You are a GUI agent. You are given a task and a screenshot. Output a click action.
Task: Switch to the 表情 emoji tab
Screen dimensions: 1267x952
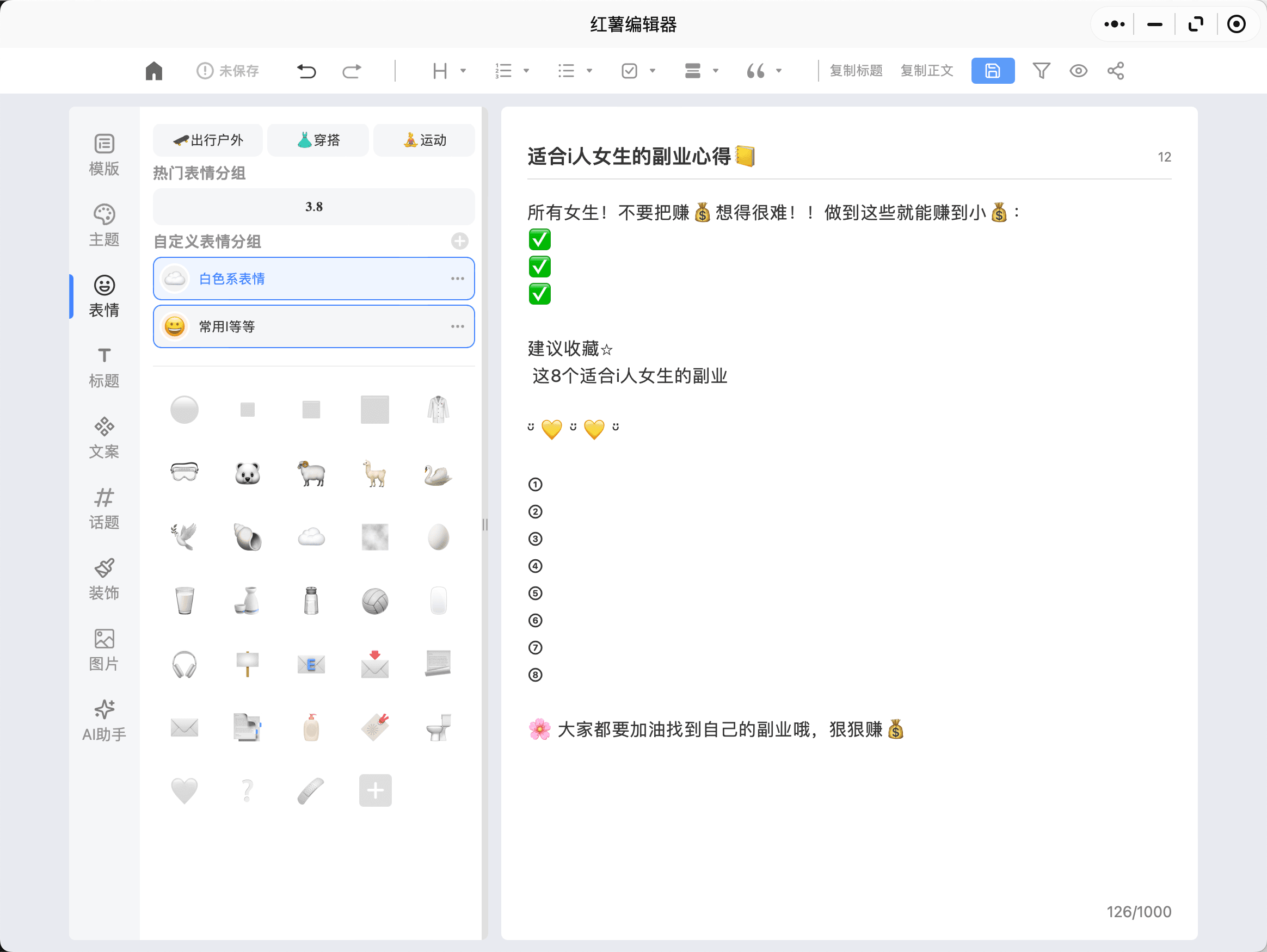pyautogui.click(x=103, y=295)
